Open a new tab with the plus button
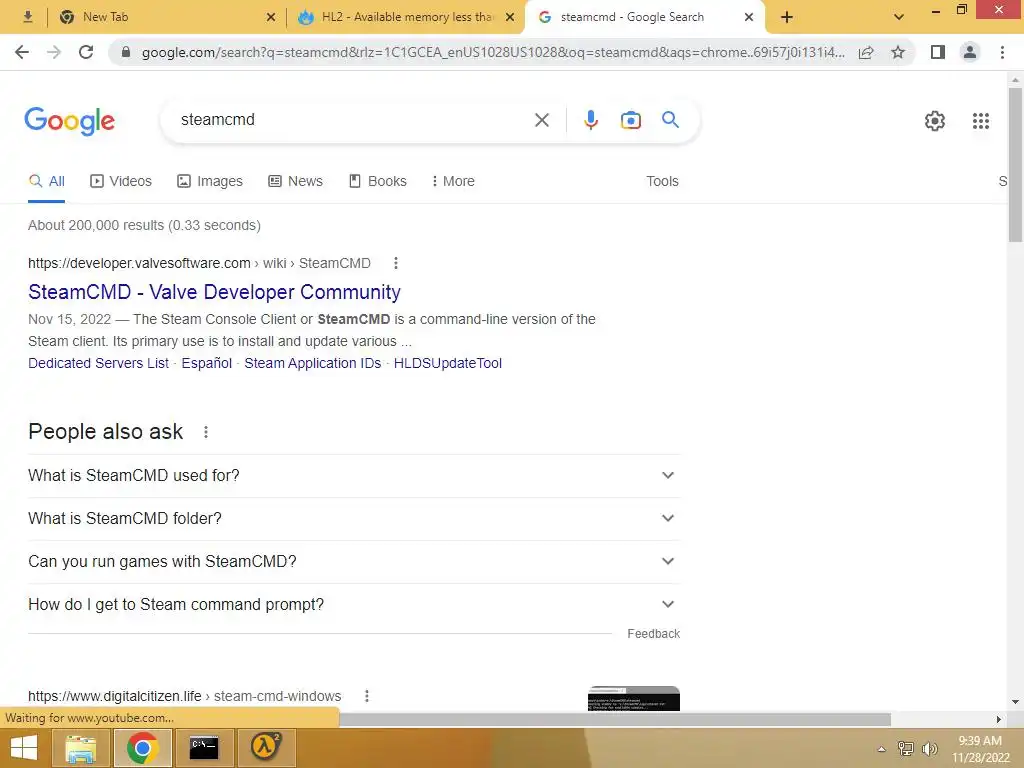The image size is (1024, 768). [x=787, y=17]
